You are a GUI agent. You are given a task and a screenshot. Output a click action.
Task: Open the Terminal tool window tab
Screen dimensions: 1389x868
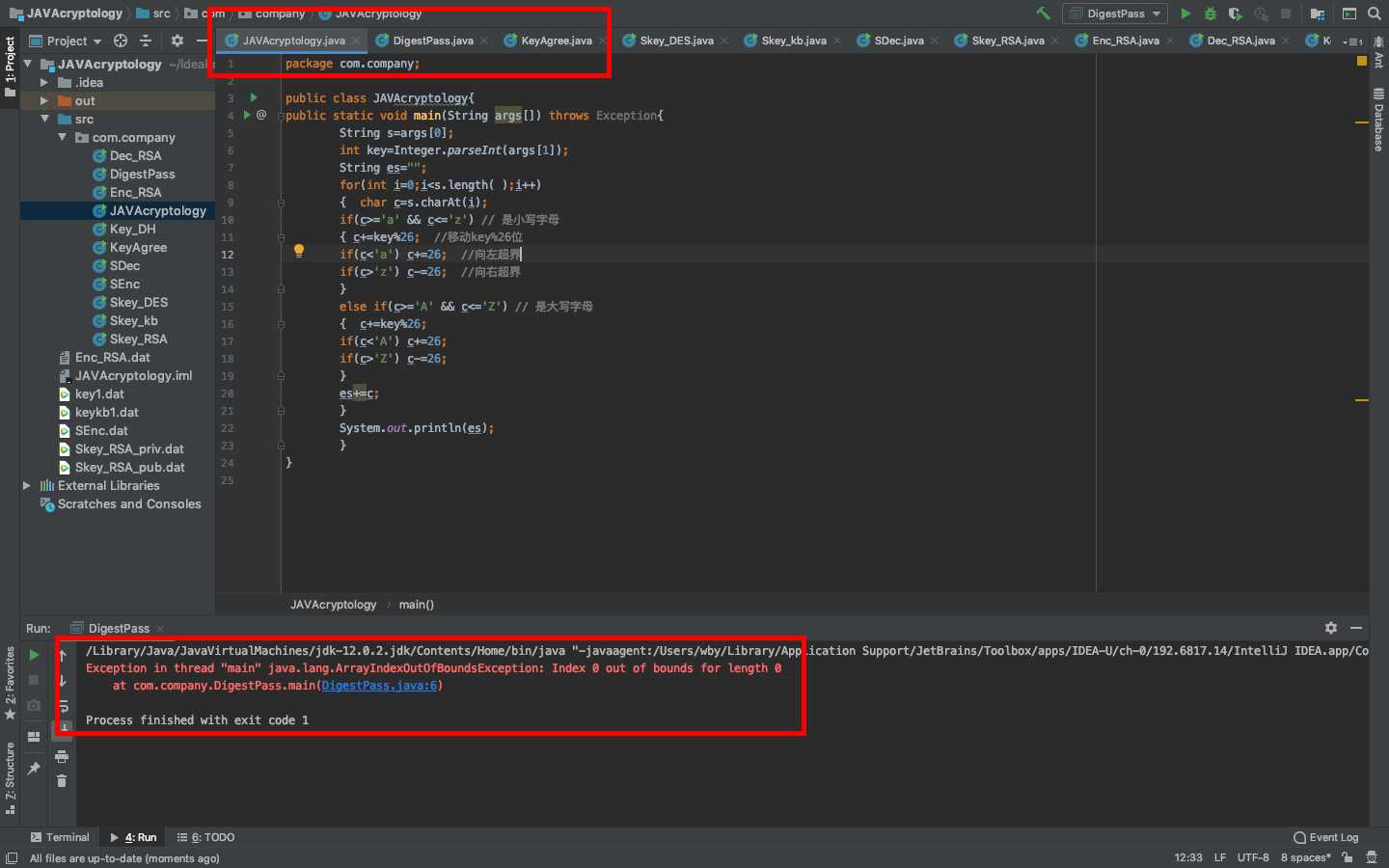click(x=59, y=837)
